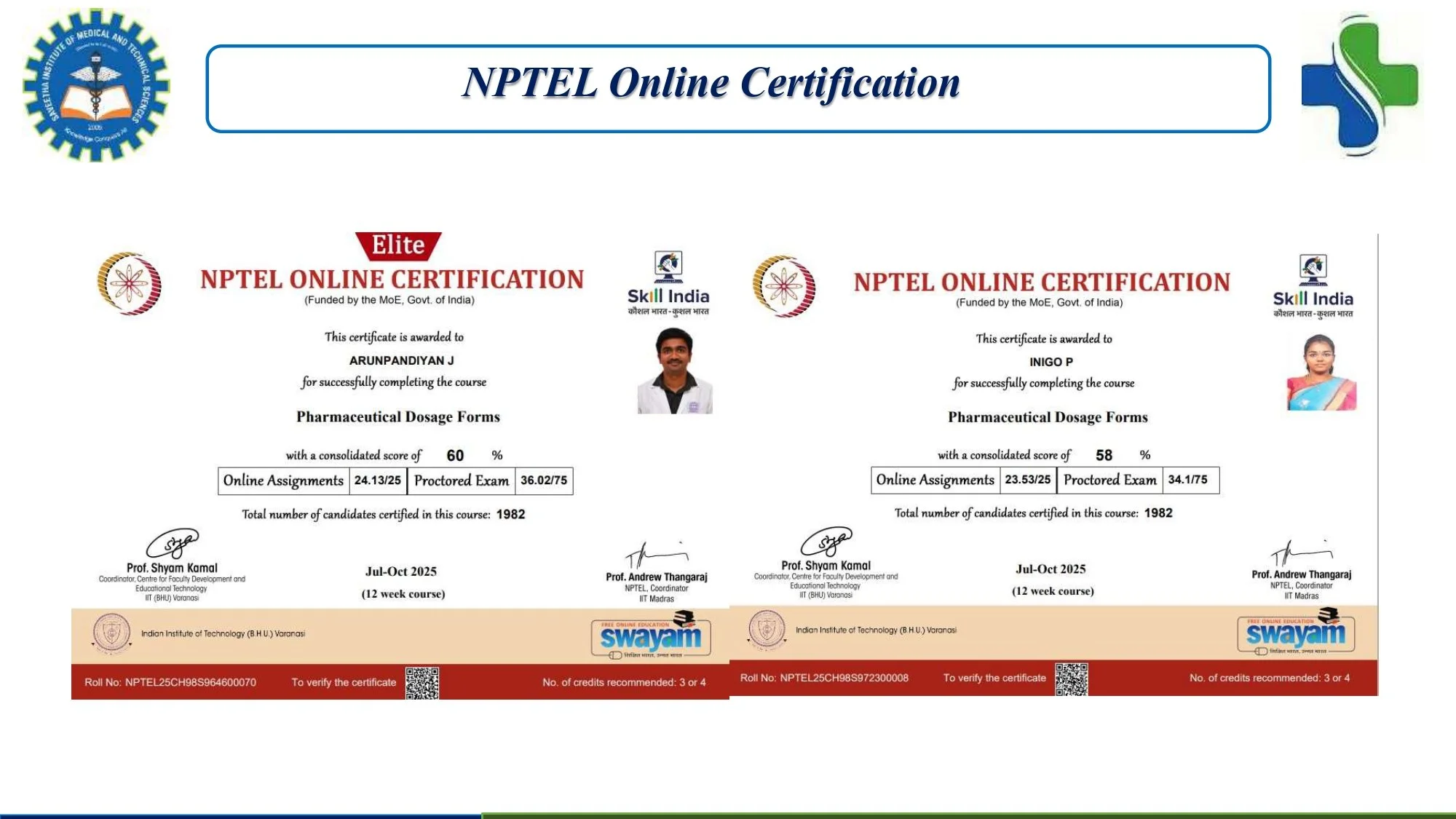
Task: Click the Swayam logo on right certificate
Action: pyautogui.click(x=1296, y=632)
